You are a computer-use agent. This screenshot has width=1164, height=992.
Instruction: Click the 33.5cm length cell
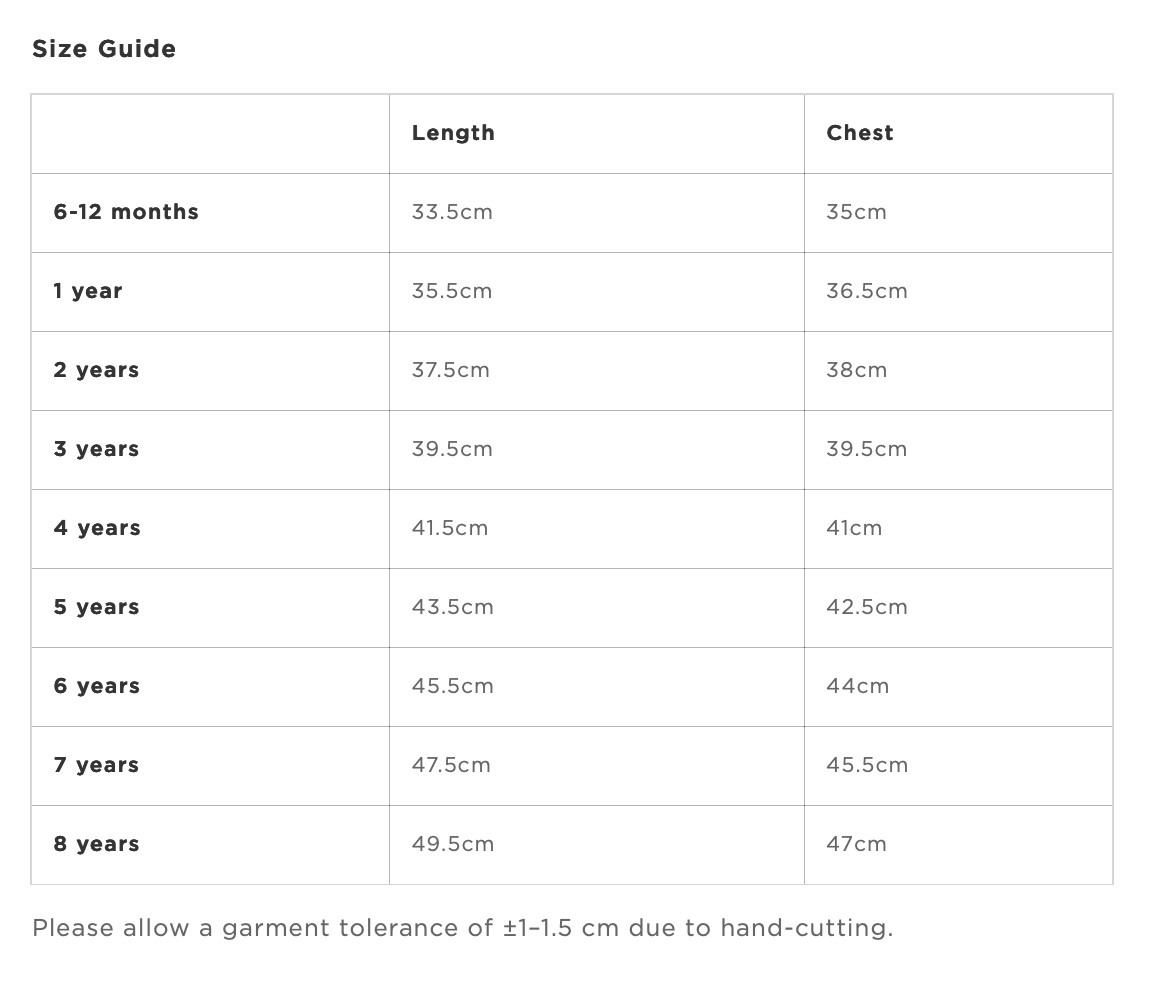[x=597, y=213]
